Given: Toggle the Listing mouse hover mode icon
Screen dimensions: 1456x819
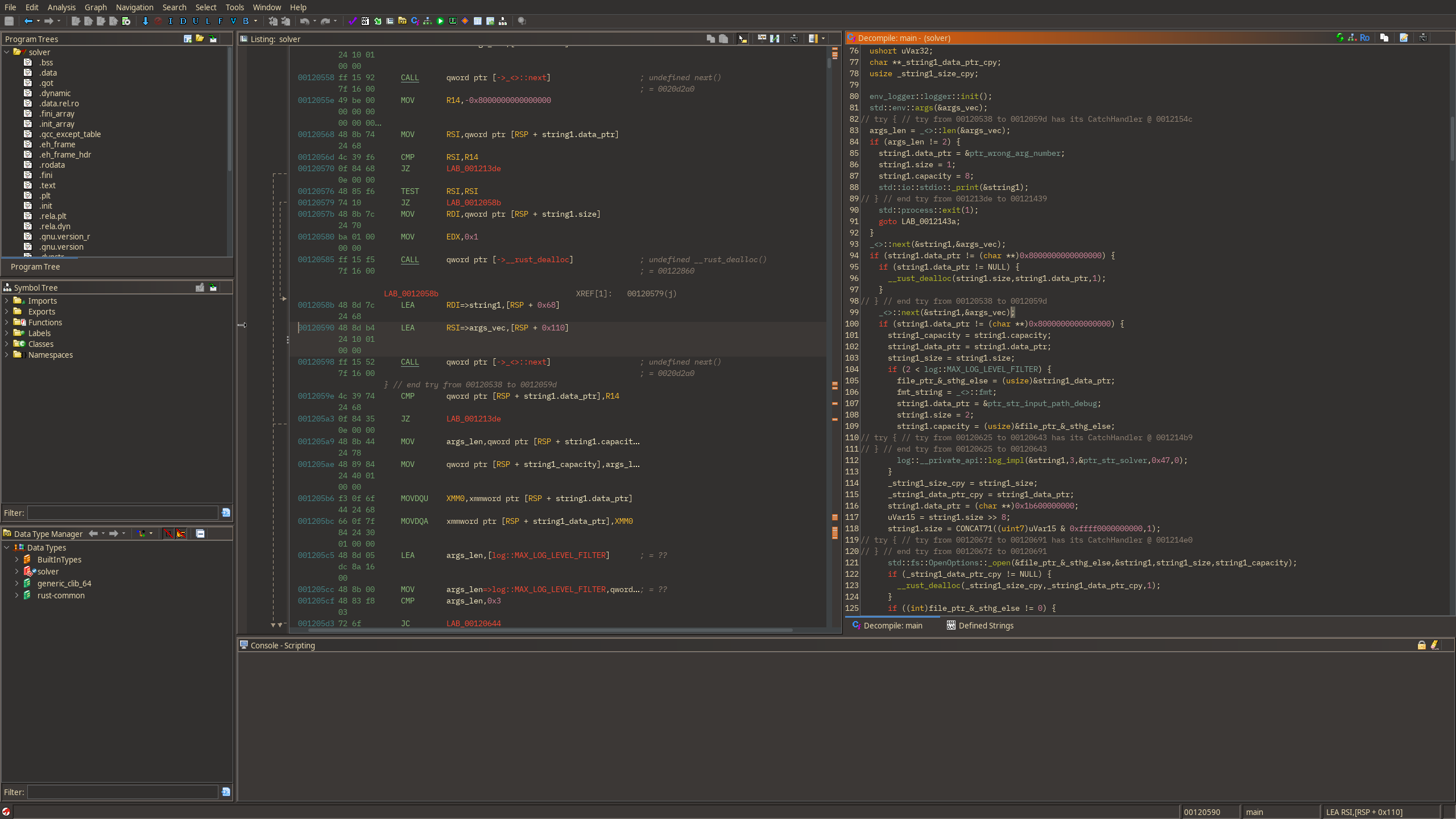Looking at the screenshot, I should point(742,39).
